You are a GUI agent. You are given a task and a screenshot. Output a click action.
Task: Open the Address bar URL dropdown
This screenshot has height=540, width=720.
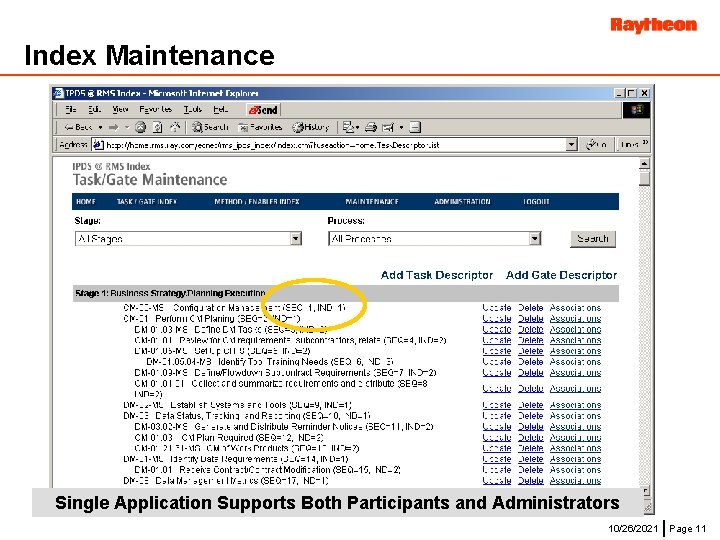click(x=571, y=145)
